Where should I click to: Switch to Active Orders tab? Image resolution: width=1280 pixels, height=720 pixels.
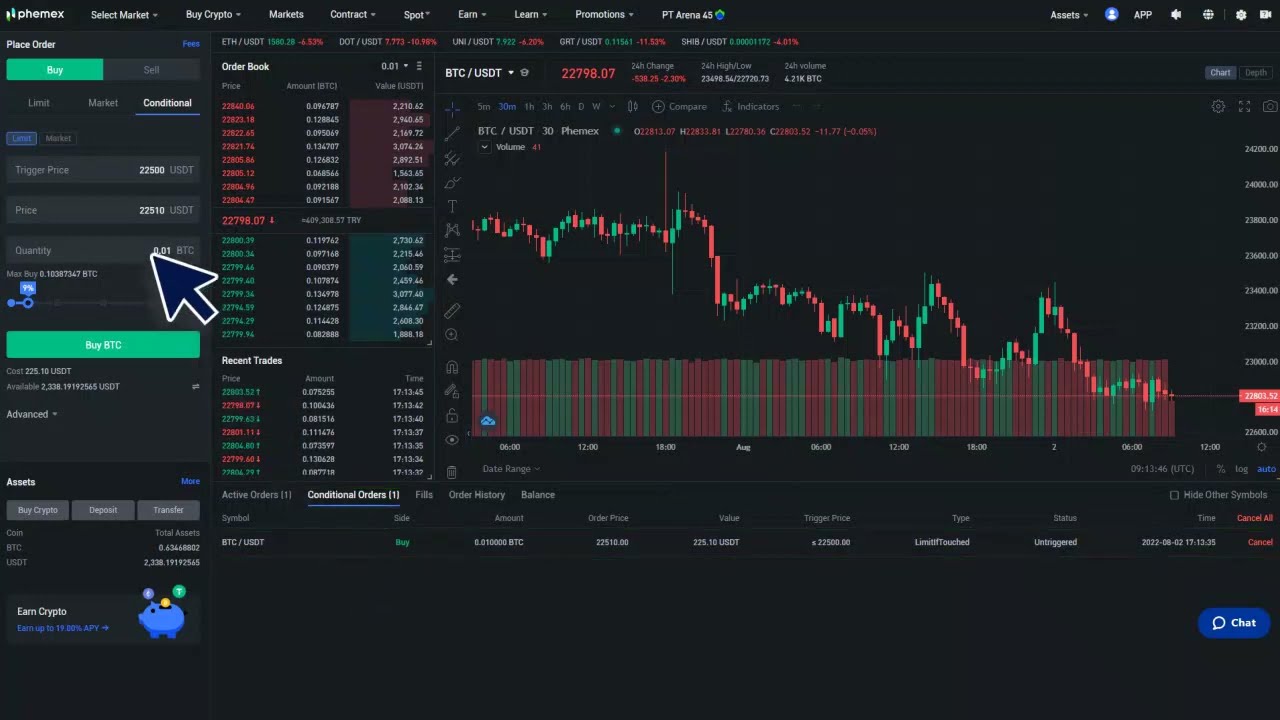(257, 495)
